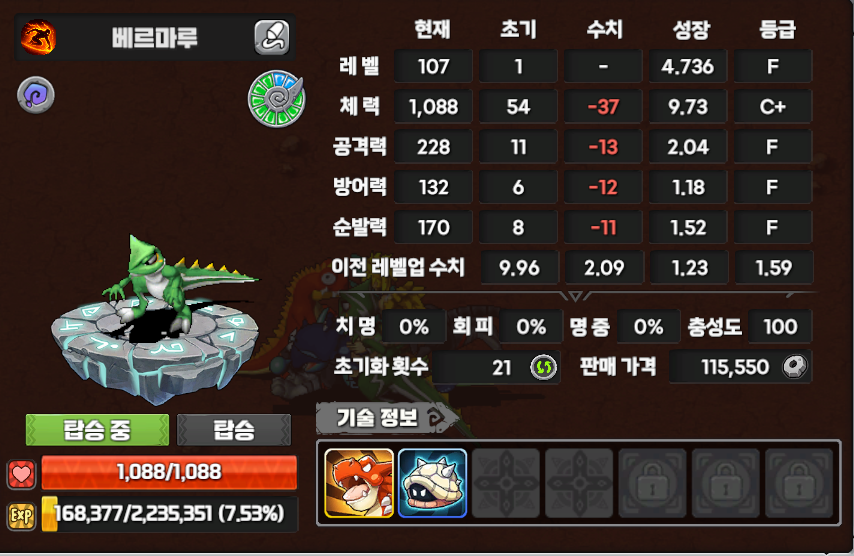Click the experience progress bar
This screenshot has width=854, height=556.
click(169, 514)
